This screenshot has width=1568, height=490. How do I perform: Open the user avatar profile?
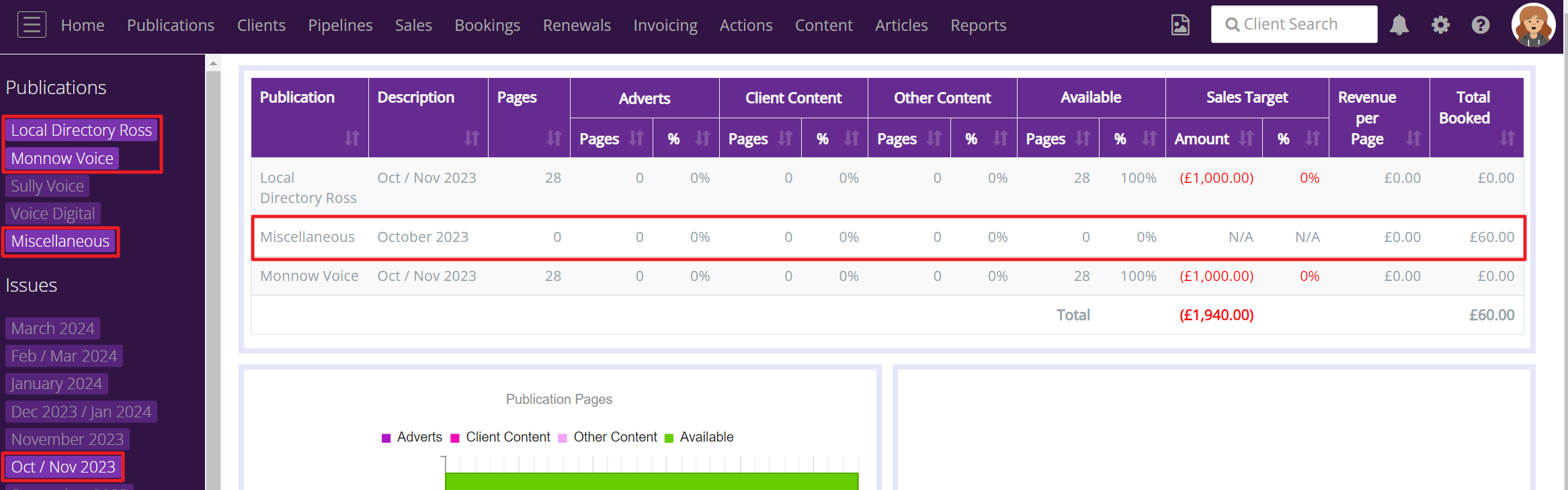click(x=1534, y=25)
